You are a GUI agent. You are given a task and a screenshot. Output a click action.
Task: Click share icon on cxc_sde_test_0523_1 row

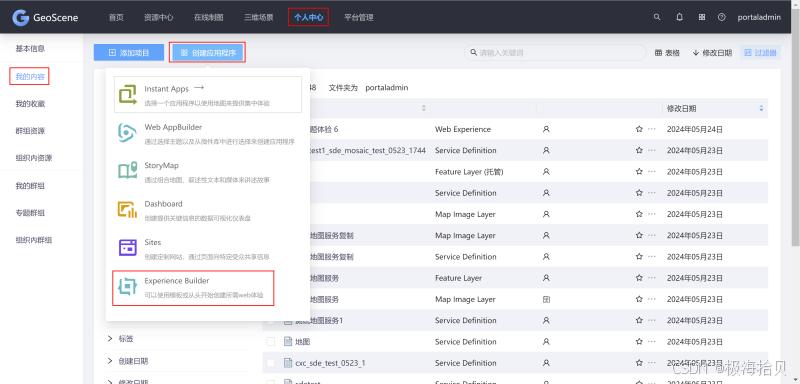(x=546, y=363)
